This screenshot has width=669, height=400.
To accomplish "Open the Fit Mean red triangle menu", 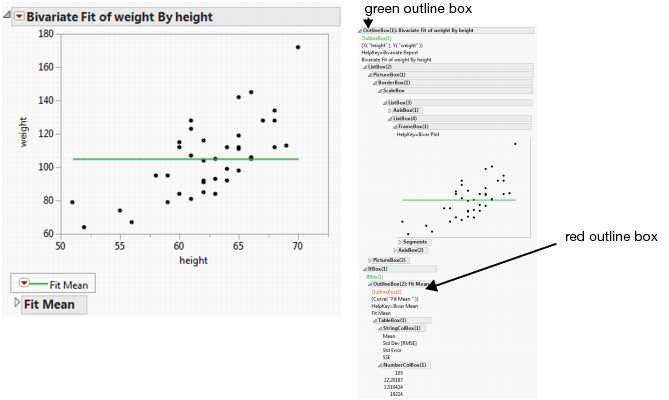I will coord(25,284).
